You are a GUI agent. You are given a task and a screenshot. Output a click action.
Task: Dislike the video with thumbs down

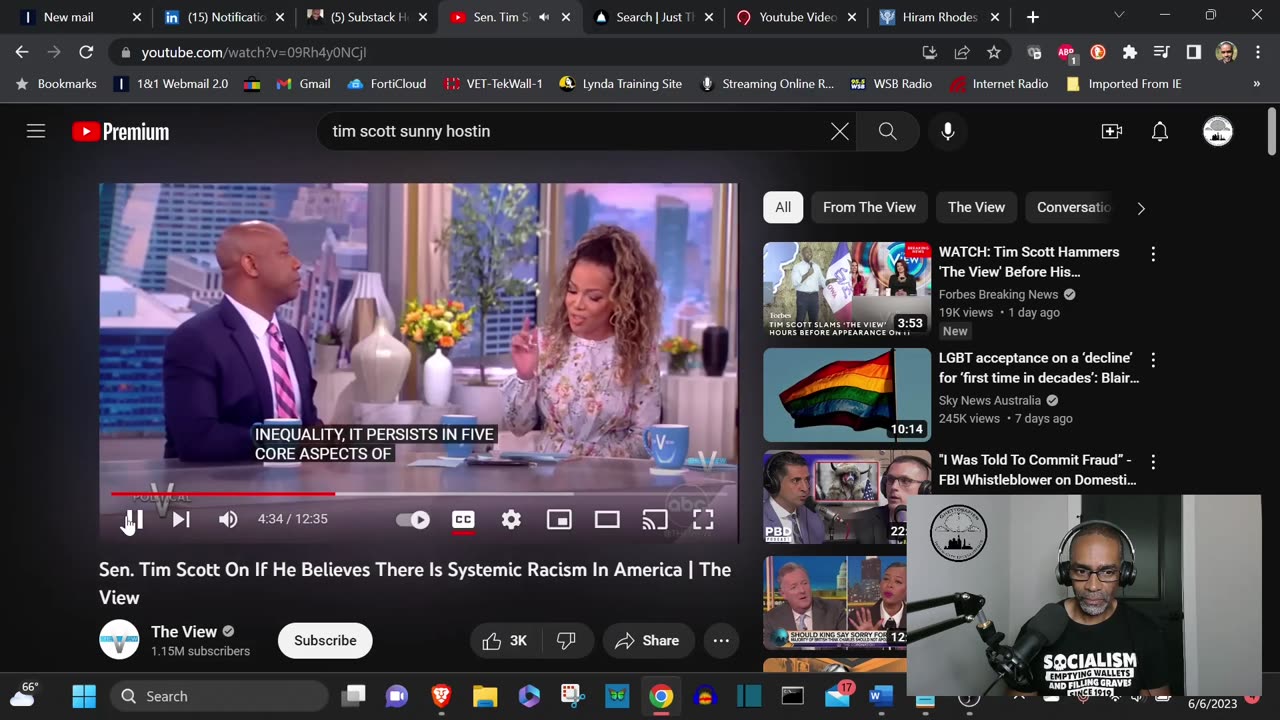click(566, 641)
